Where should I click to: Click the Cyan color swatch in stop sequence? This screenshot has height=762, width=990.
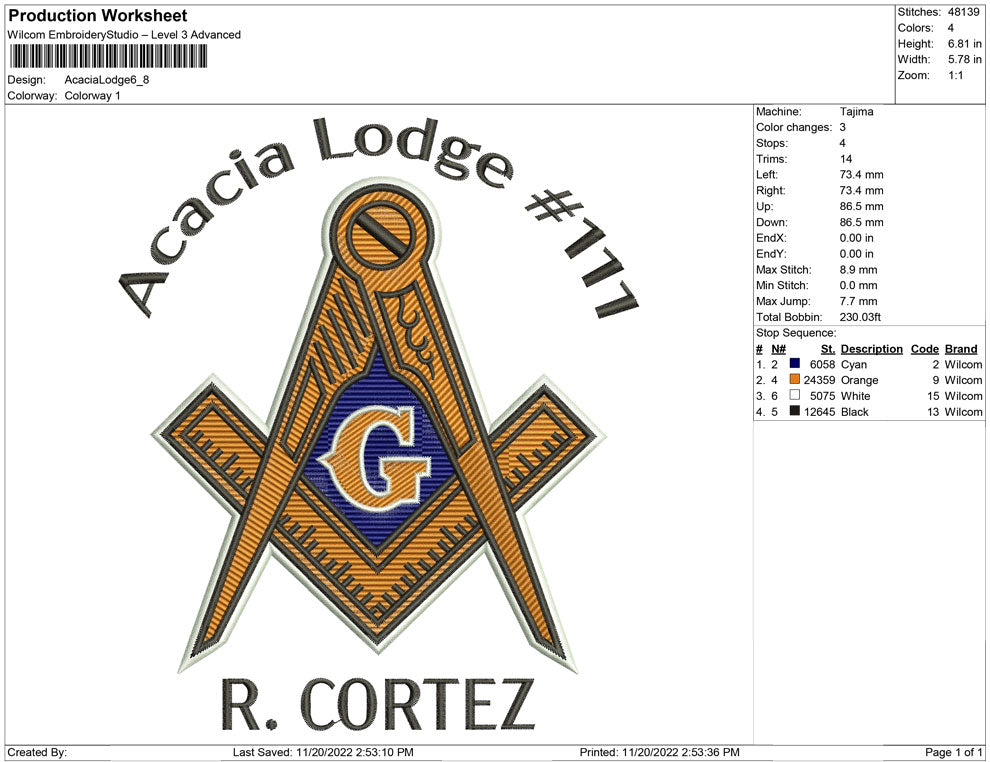click(x=795, y=364)
